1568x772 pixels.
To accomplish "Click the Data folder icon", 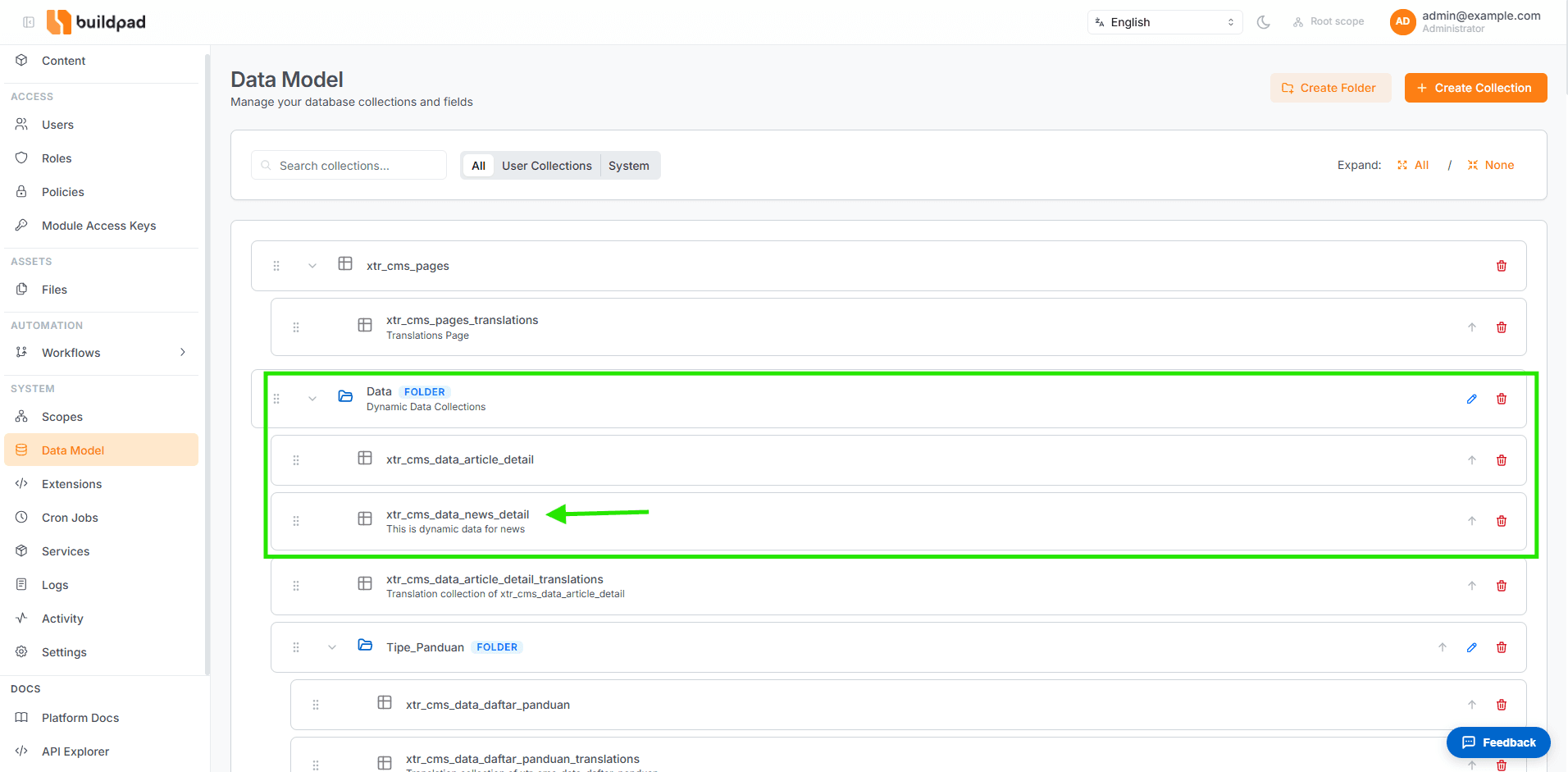I will pos(345,396).
